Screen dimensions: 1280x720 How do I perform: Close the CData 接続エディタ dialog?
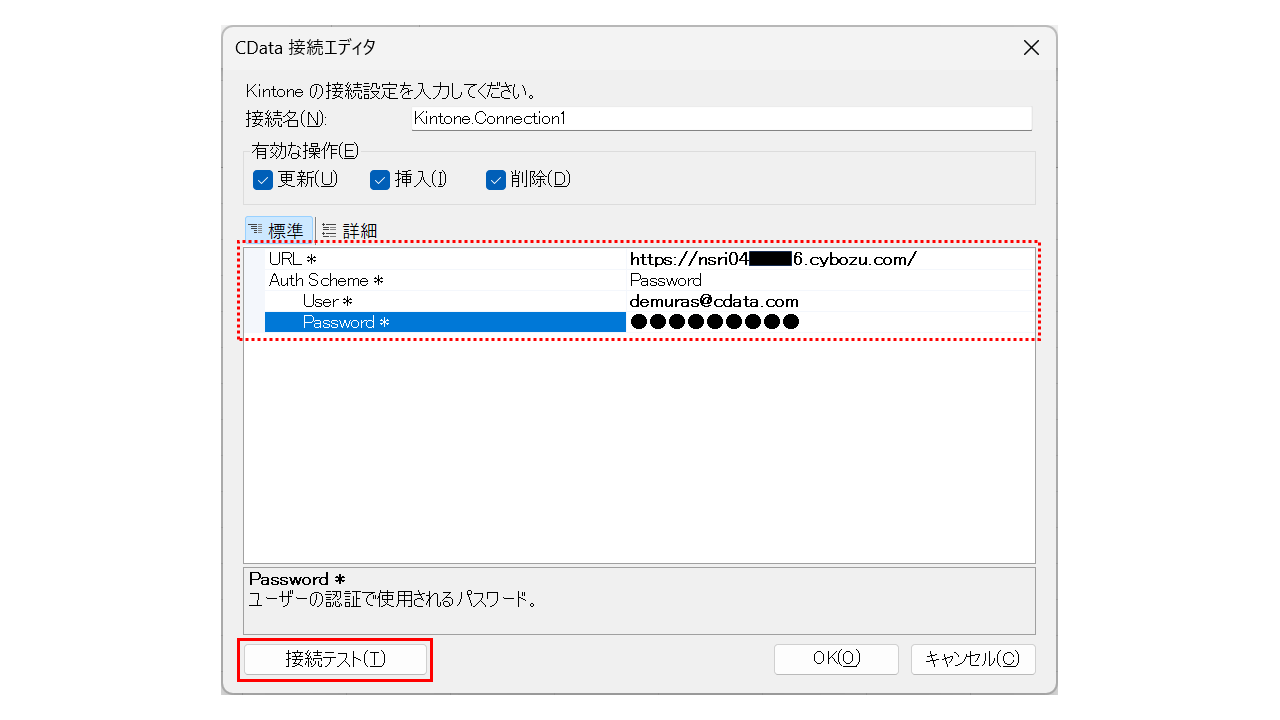tap(1032, 47)
